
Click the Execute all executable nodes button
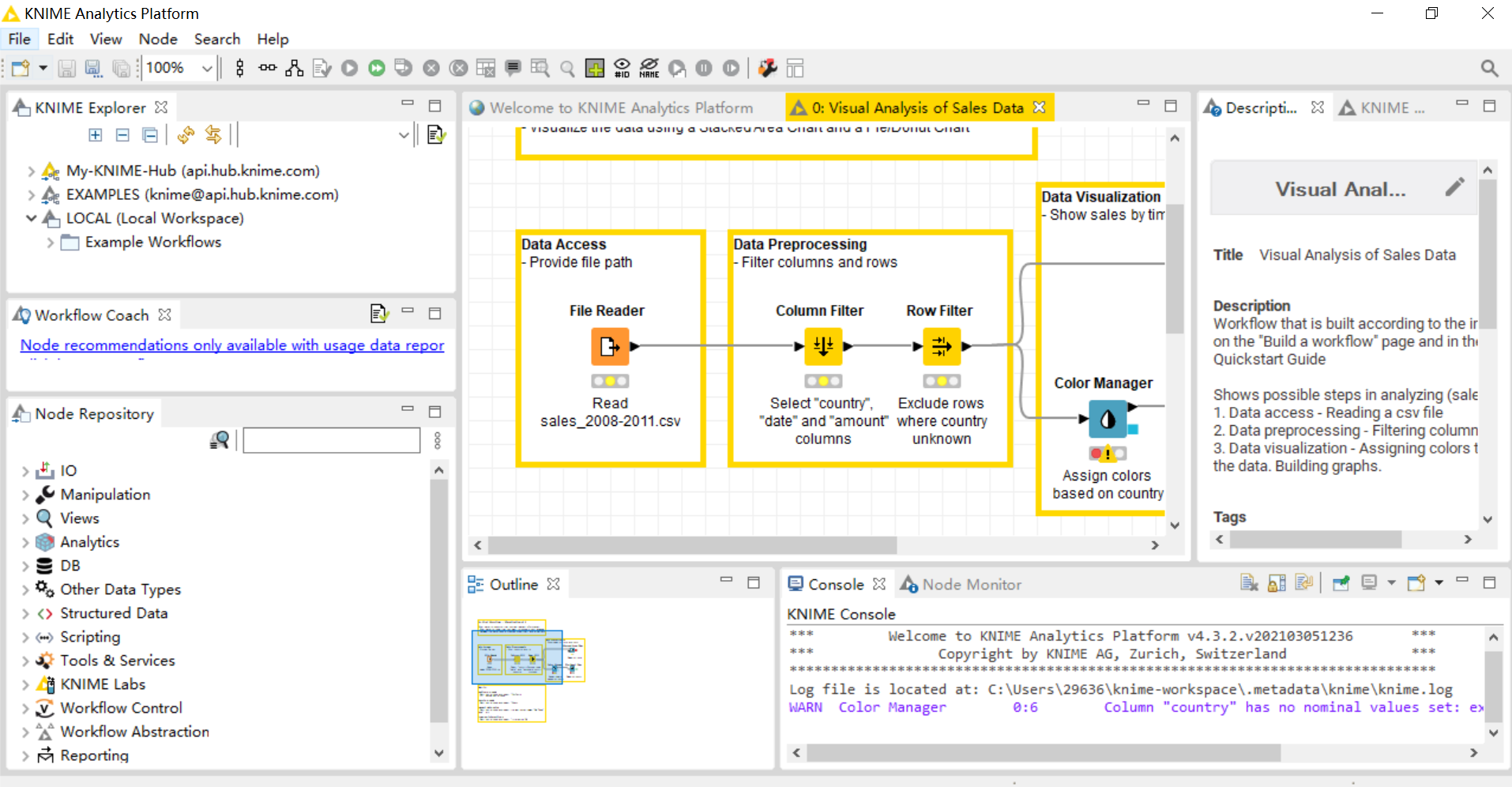pos(377,69)
